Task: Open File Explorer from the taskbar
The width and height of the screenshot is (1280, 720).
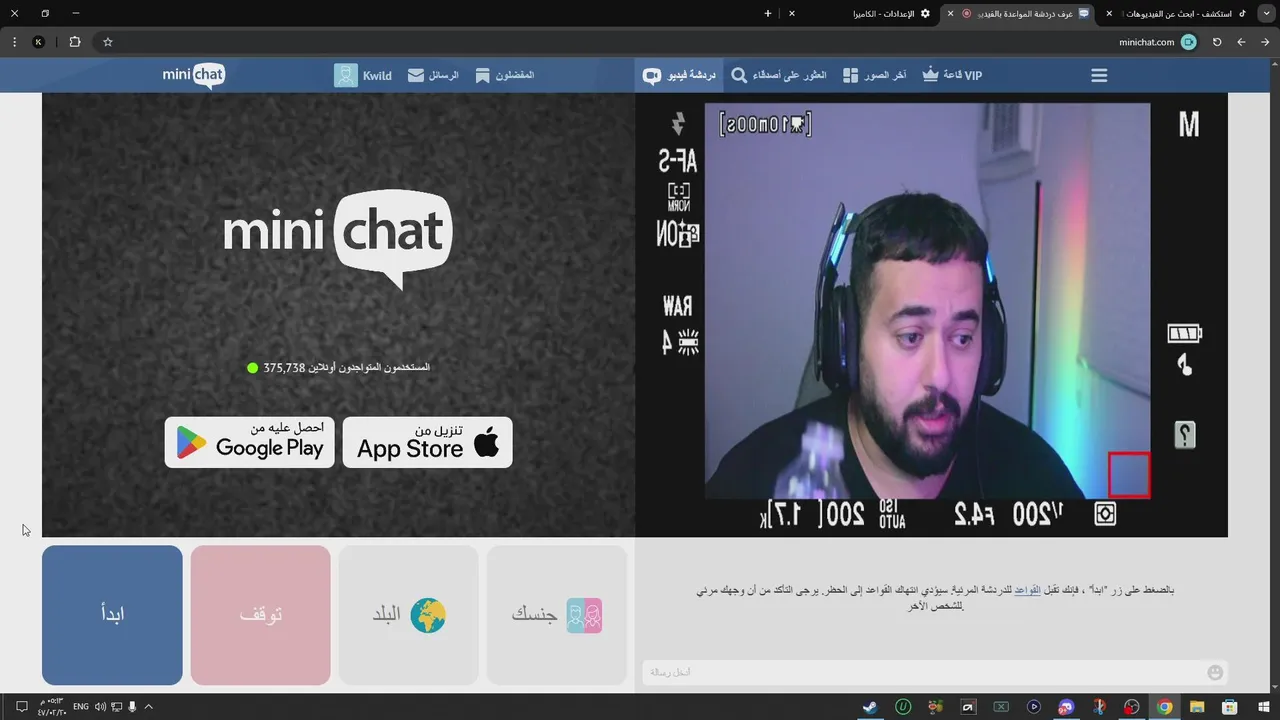Action: coord(1197,707)
